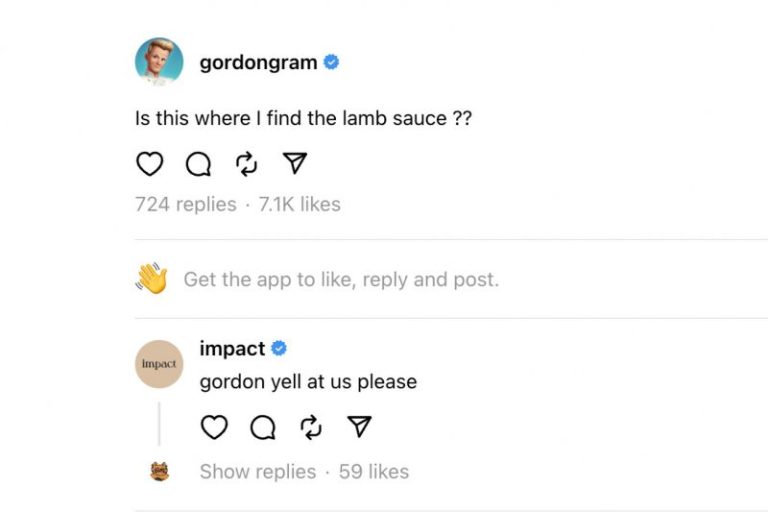This screenshot has height=512, width=768.
Task: View the 59 likes on impact's reply
Action: pos(374,472)
